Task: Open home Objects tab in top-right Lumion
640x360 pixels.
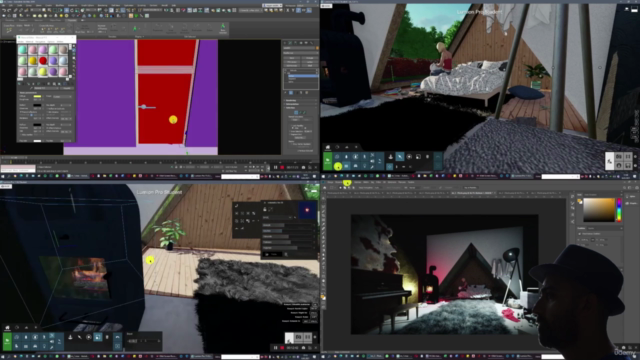Action: (328, 147)
